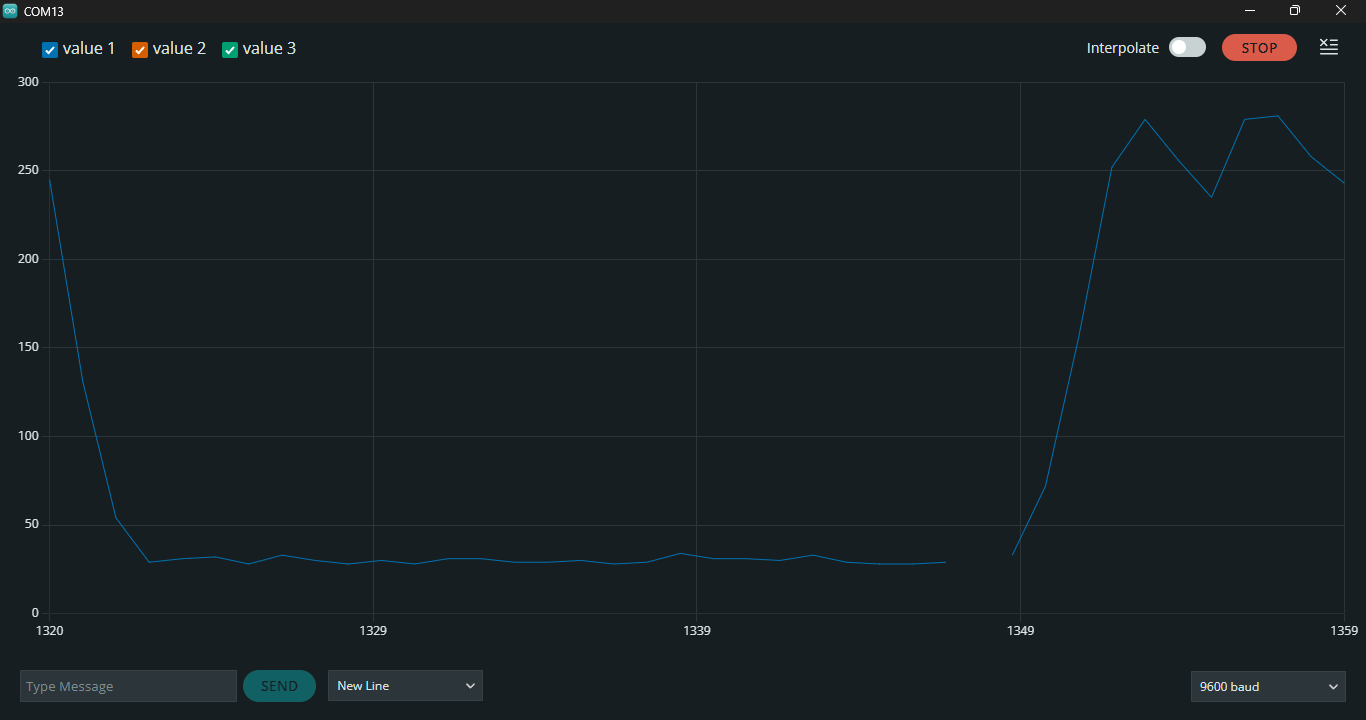Click the 1339 x-axis tick label
Viewport: 1366px width, 720px height.
point(697,630)
